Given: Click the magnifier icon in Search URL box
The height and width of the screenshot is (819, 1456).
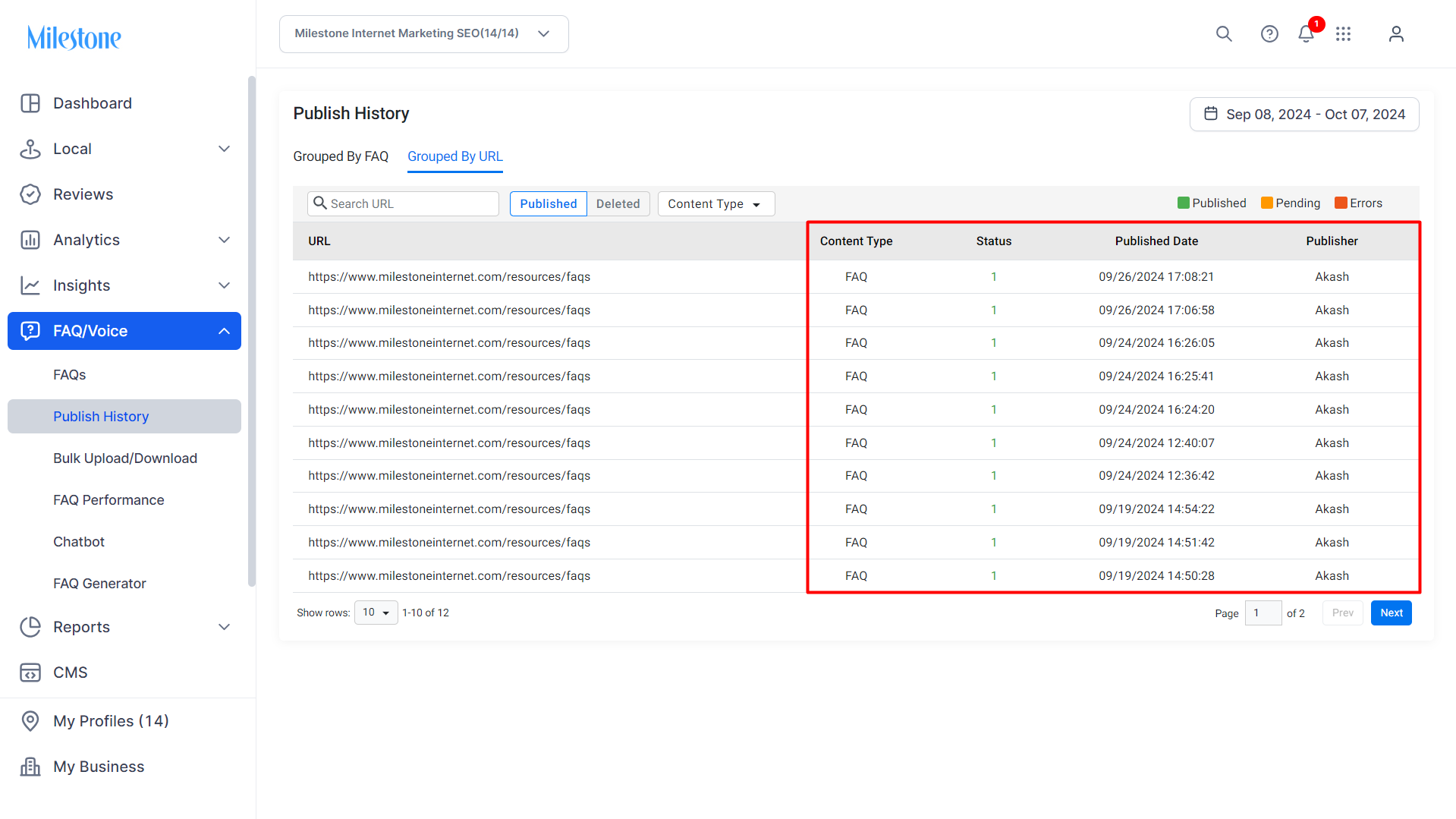Looking at the screenshot, I should tap(320, 203).
